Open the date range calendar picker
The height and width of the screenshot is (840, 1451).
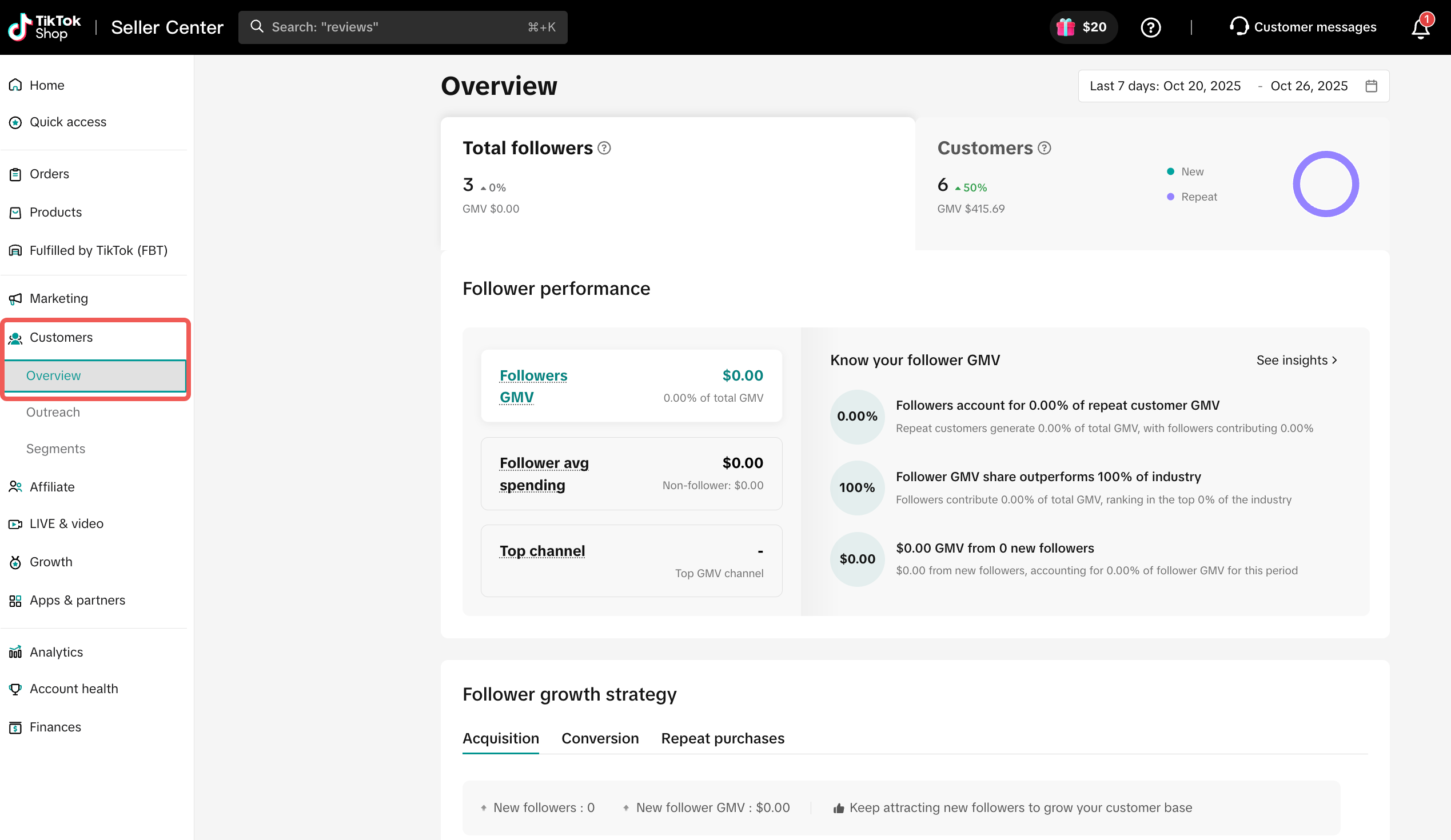point(1372,85)
